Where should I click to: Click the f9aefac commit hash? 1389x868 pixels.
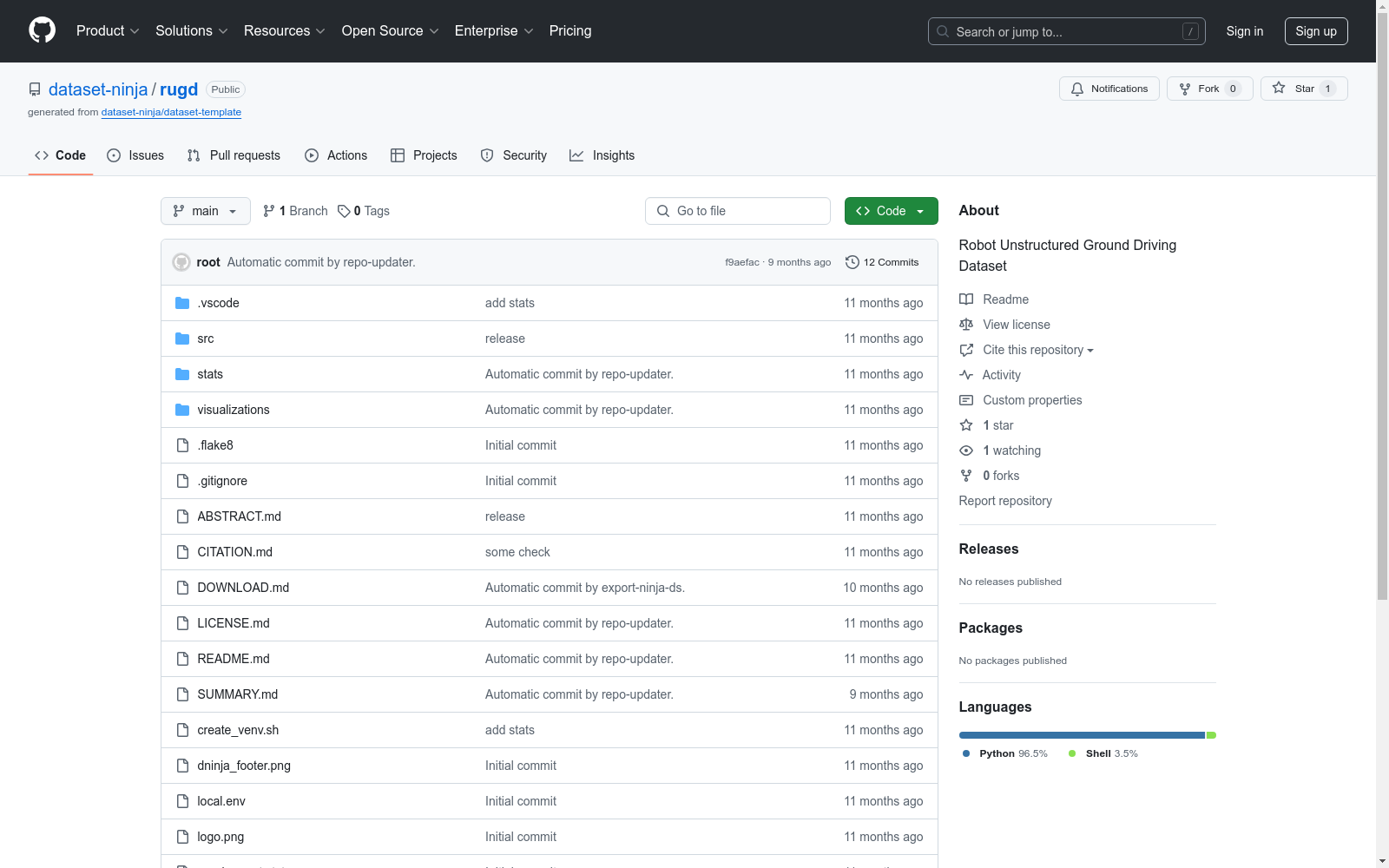tap(742, 262)
